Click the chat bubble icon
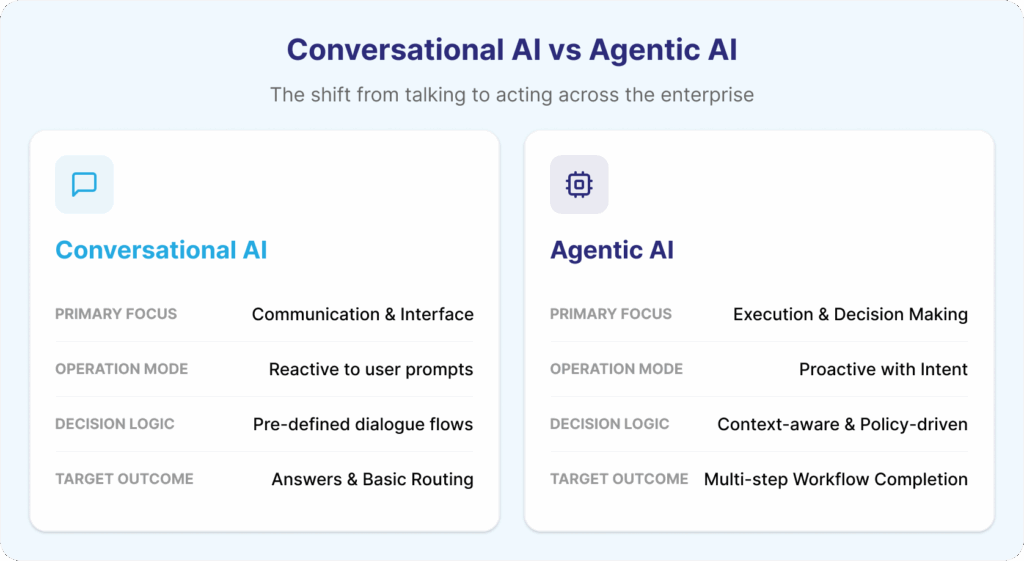Screen dimensions: 1024x561 (x=84, y=185)
